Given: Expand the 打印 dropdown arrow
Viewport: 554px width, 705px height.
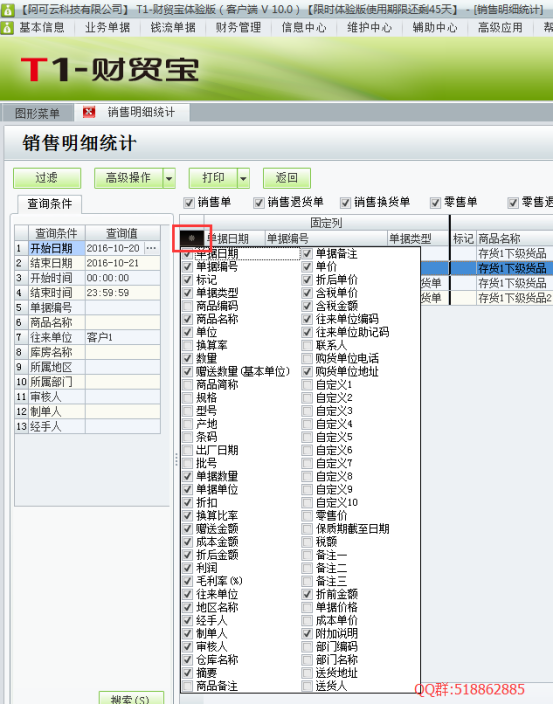Looking at the screenshot, I should click(x=243, y=178).
